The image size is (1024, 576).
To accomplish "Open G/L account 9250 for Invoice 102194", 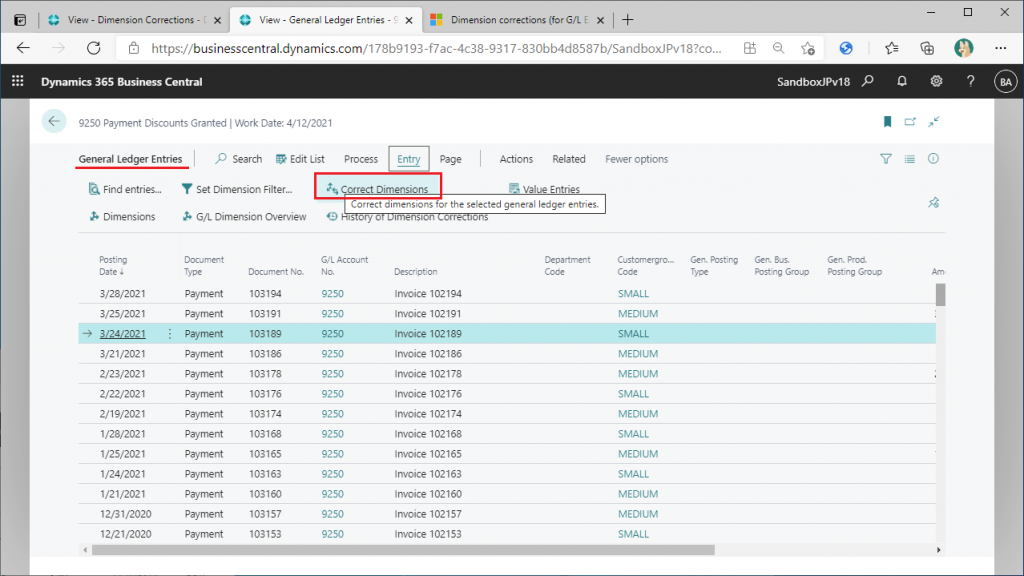I will [x=332, y=294].
